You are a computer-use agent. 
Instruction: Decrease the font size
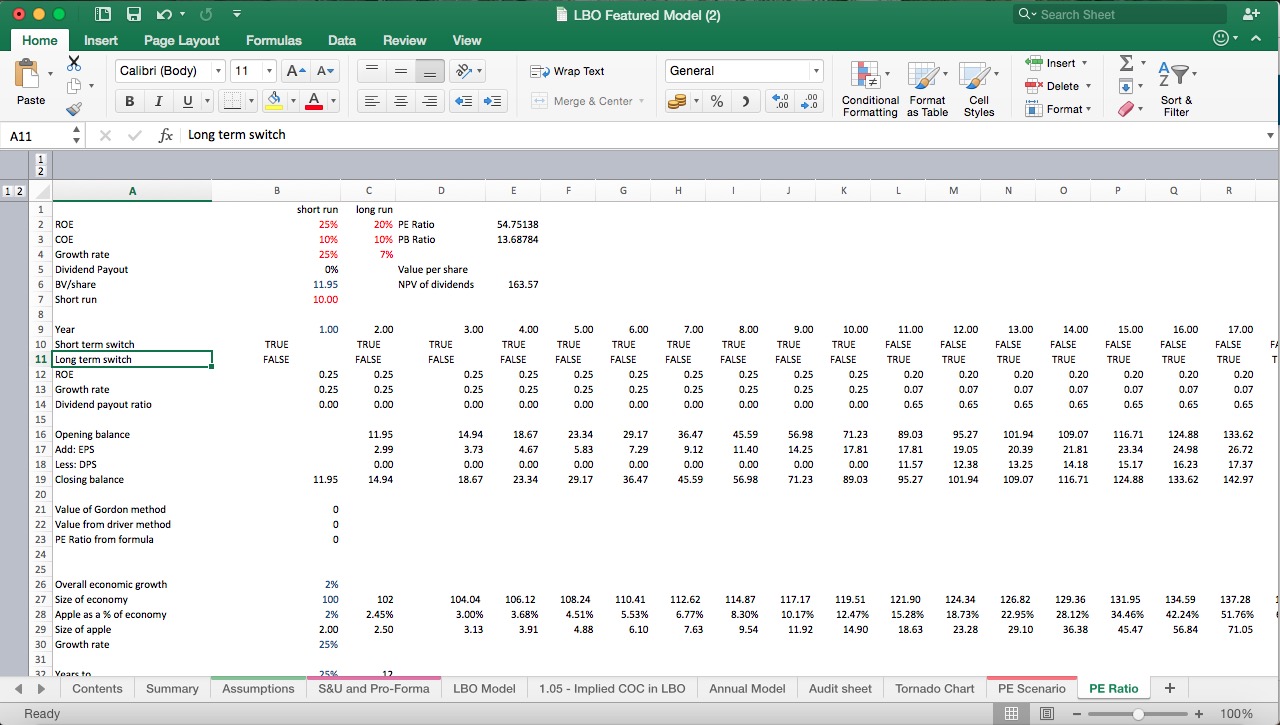tap(325, 71)
